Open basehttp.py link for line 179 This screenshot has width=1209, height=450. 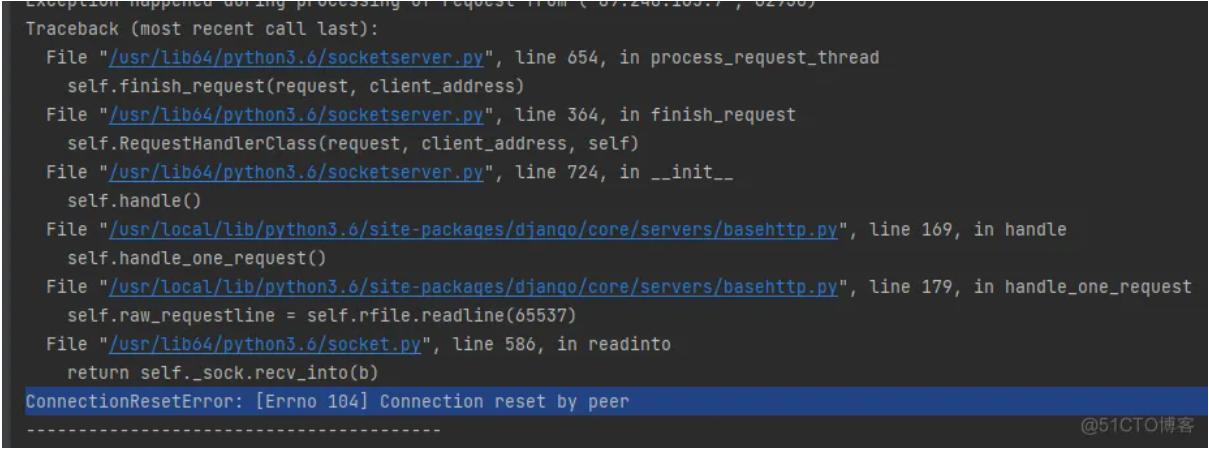[472, 288]
